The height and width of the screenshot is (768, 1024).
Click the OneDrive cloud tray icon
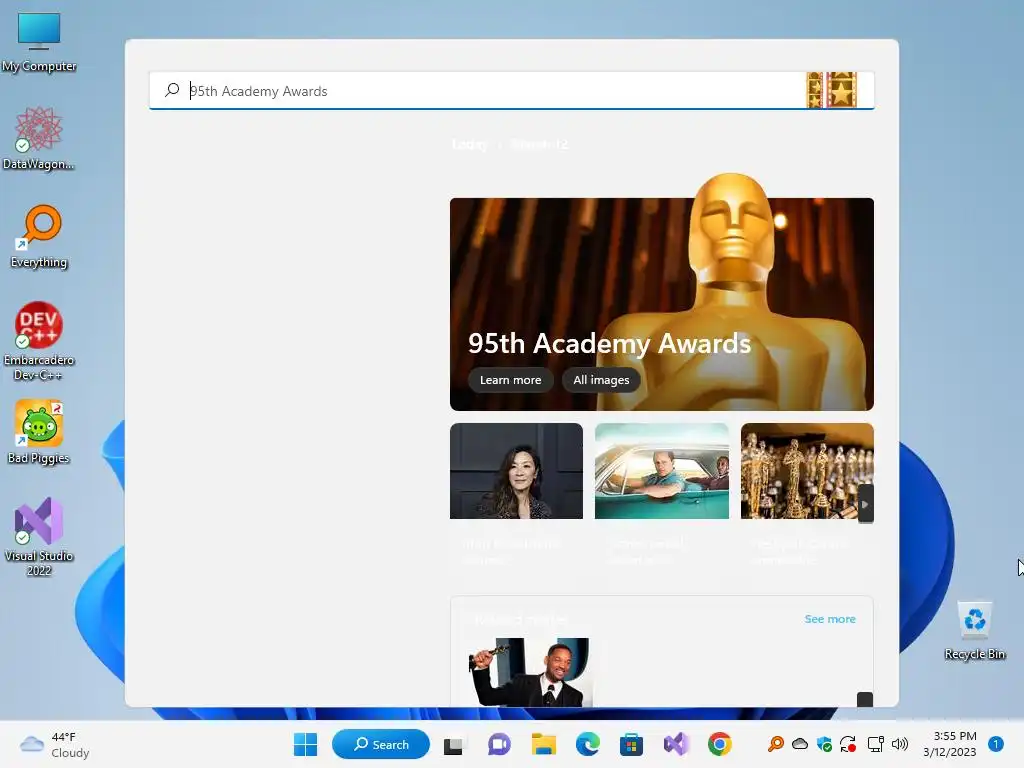tap(800, 744)
